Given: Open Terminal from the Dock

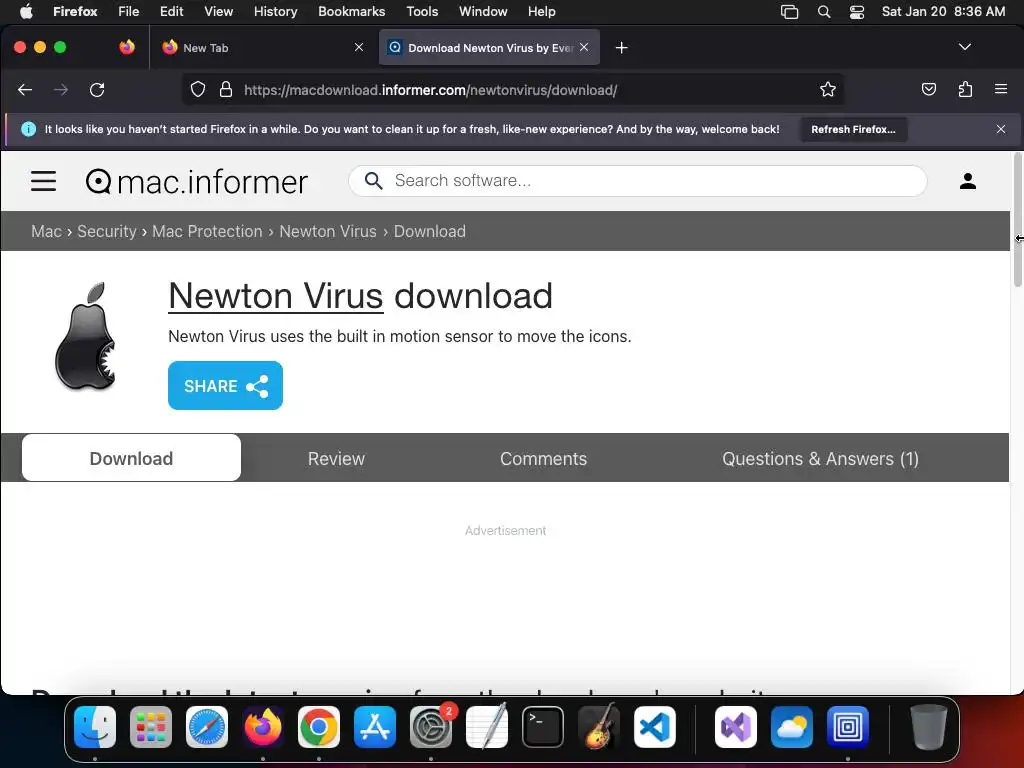Looking at the screenshot, I should pos(543,727).
